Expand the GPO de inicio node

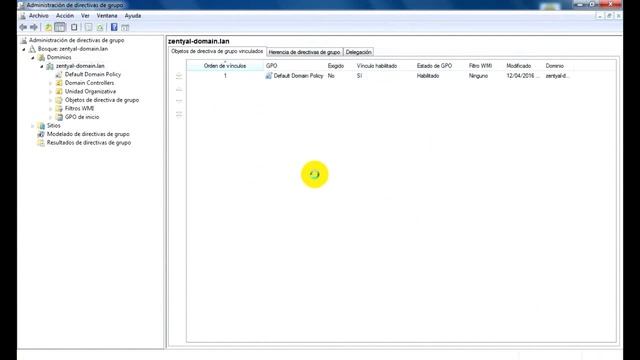coord(51,117)
